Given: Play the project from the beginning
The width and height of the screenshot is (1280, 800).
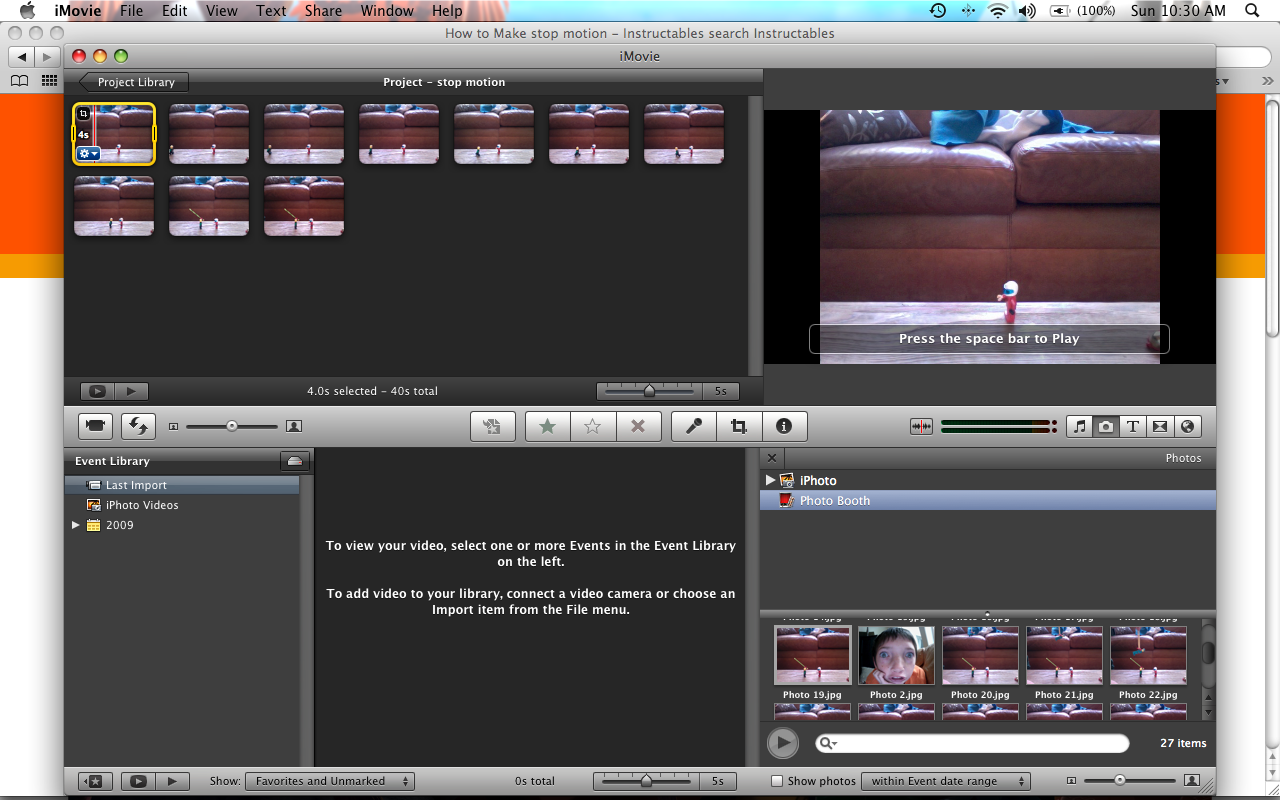Looking at the screenshot, I should pos(131,391).
